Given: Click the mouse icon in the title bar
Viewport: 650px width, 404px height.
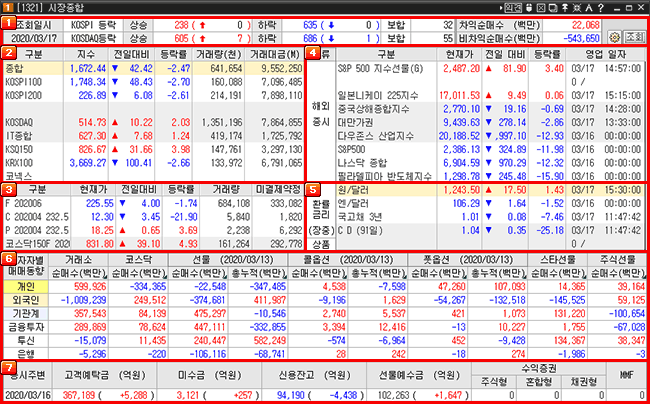Looking at the screenshot, I should point(529,7).
